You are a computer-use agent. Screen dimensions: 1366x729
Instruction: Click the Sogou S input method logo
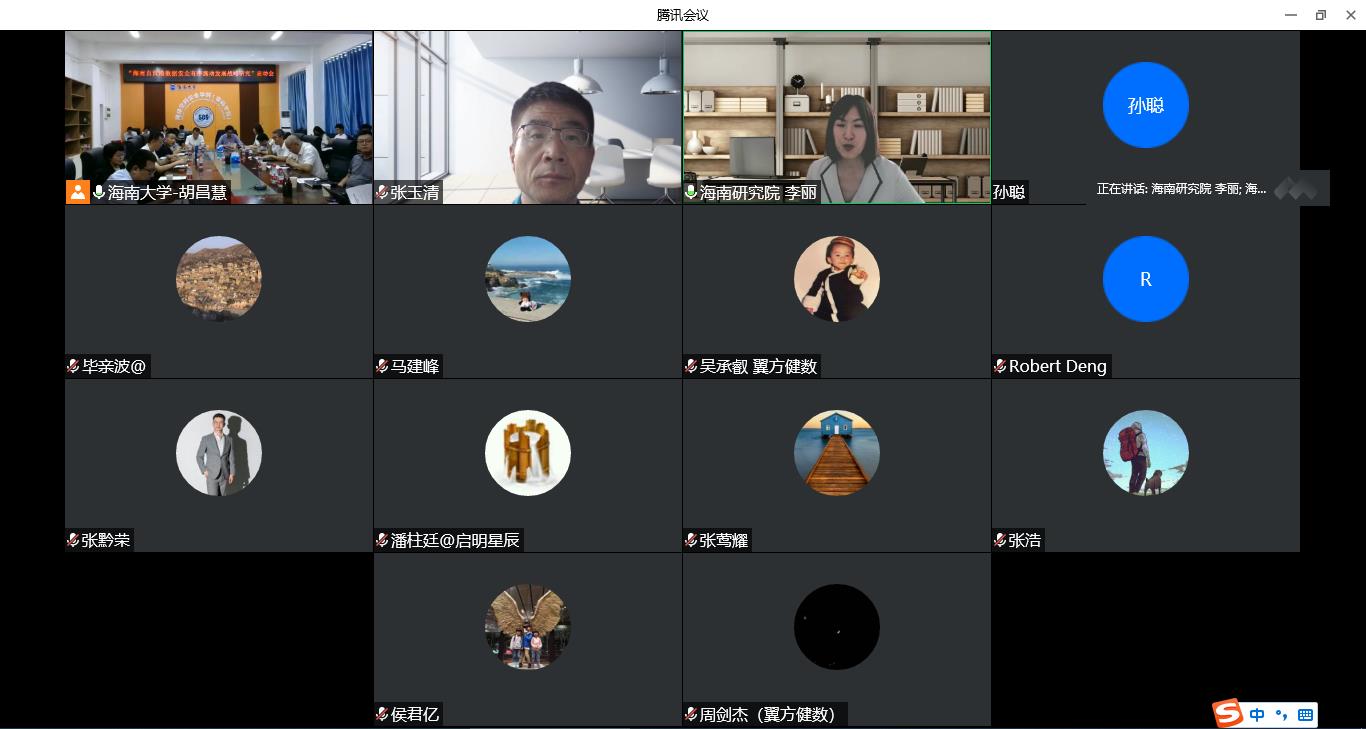[x=1228, y=714]
